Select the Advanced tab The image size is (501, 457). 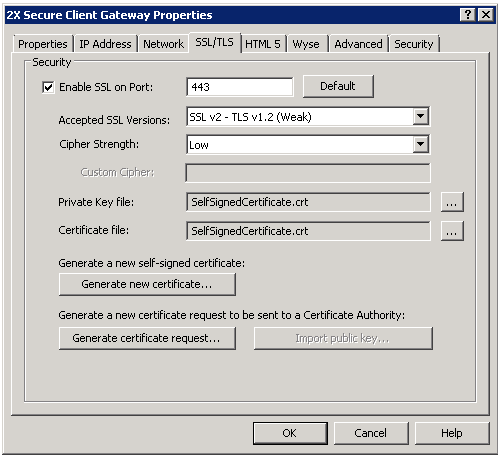click(x=358, y=44)
